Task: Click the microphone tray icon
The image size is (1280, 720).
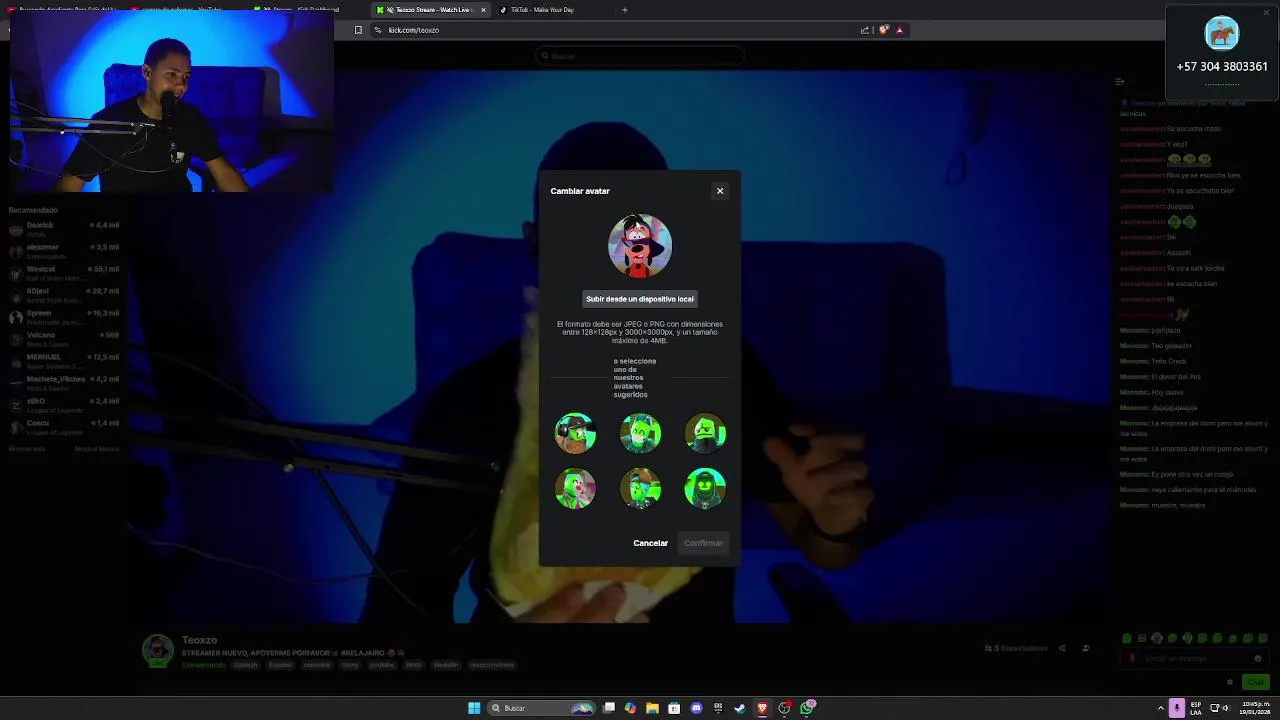Action: click(x=1177, y=708)
